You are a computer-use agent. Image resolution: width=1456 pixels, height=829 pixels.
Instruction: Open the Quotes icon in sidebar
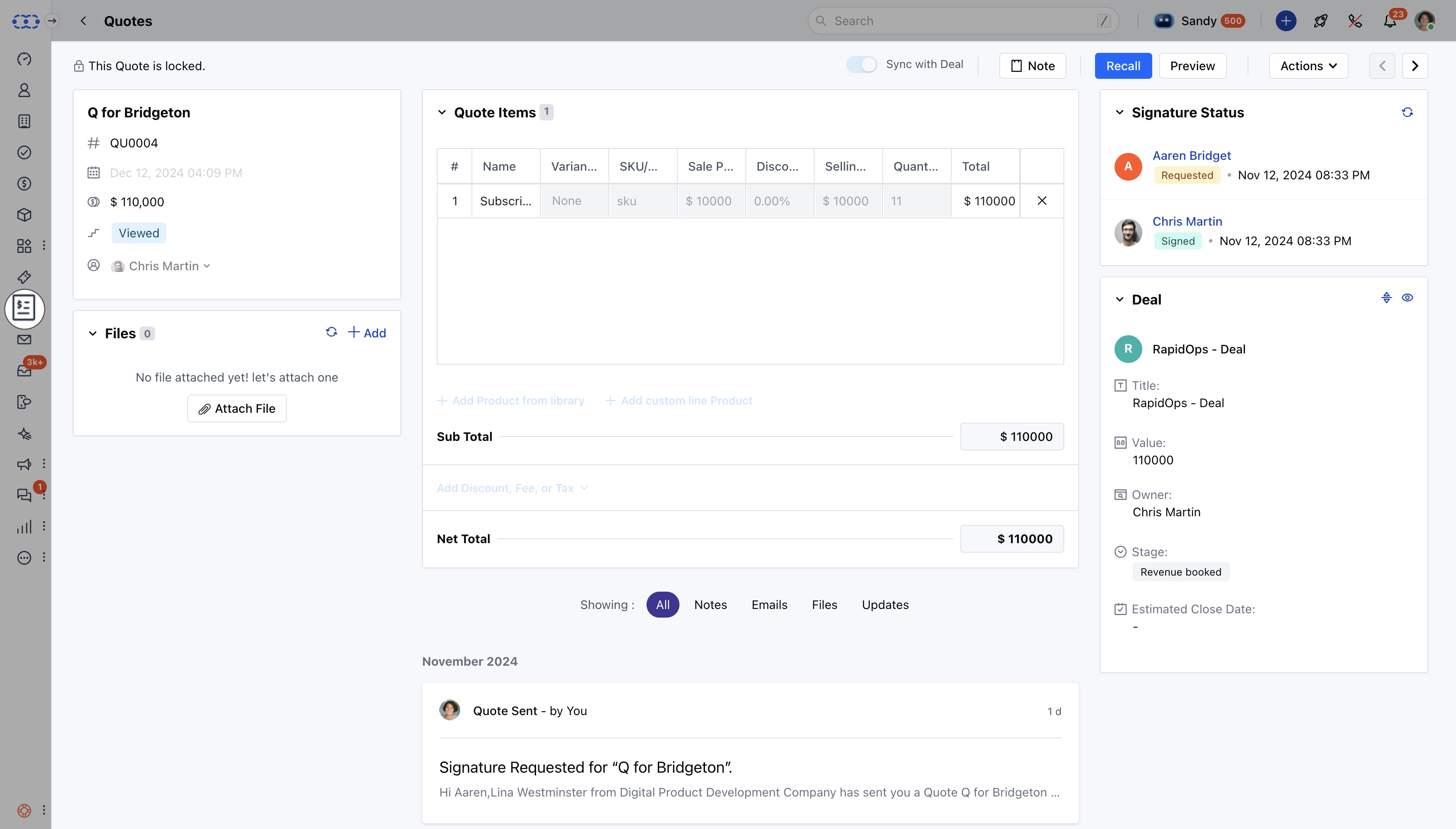[x=24, y=308]
